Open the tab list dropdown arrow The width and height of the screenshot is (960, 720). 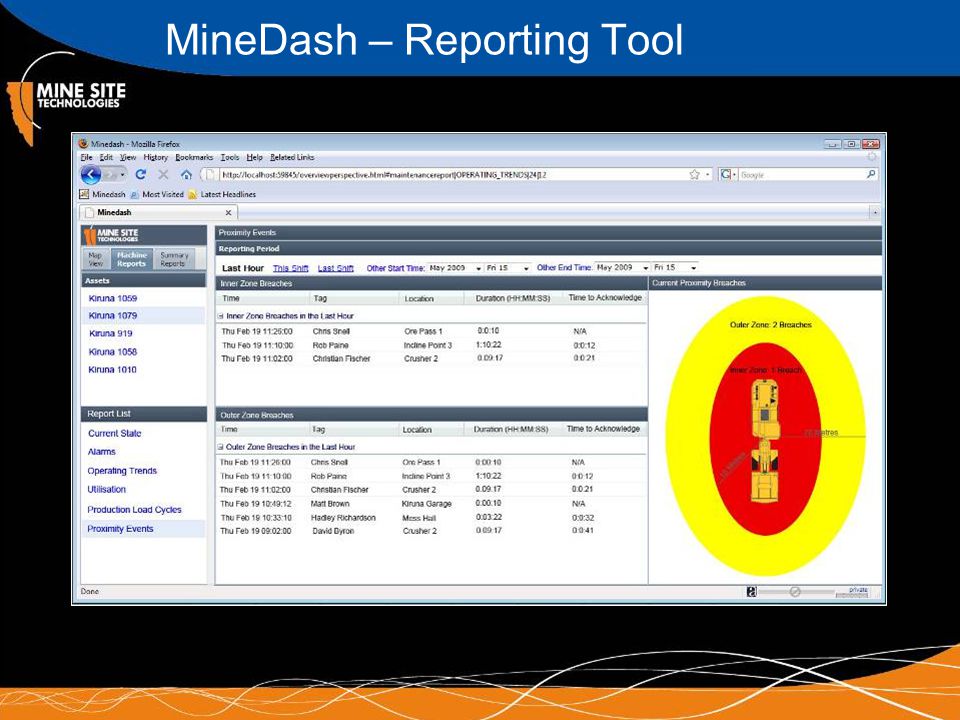[875, 212]
